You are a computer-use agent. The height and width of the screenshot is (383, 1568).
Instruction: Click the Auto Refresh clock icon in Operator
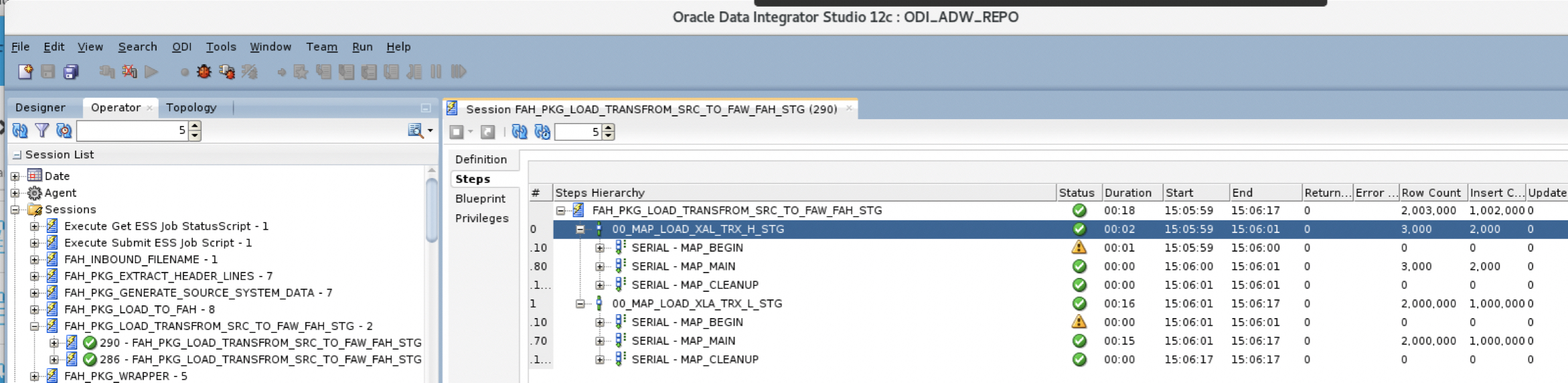click(64, 131)
